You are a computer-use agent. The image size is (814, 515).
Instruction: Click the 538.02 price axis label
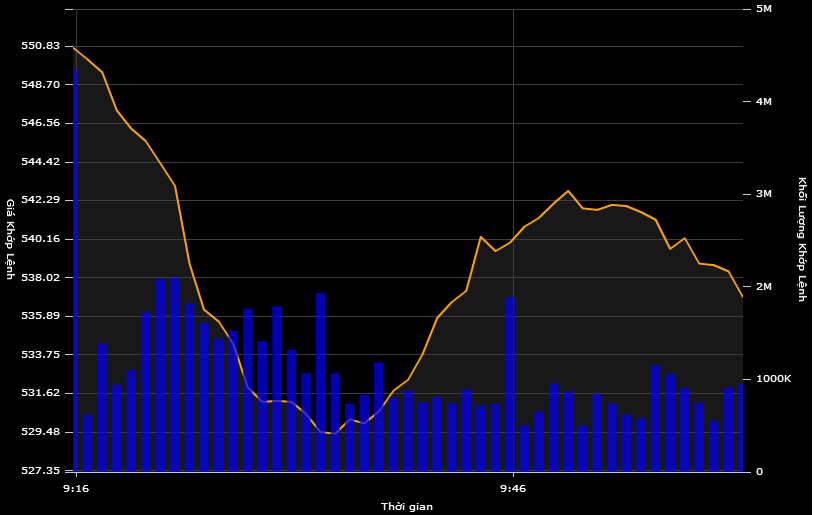click(x=41, y=277)
